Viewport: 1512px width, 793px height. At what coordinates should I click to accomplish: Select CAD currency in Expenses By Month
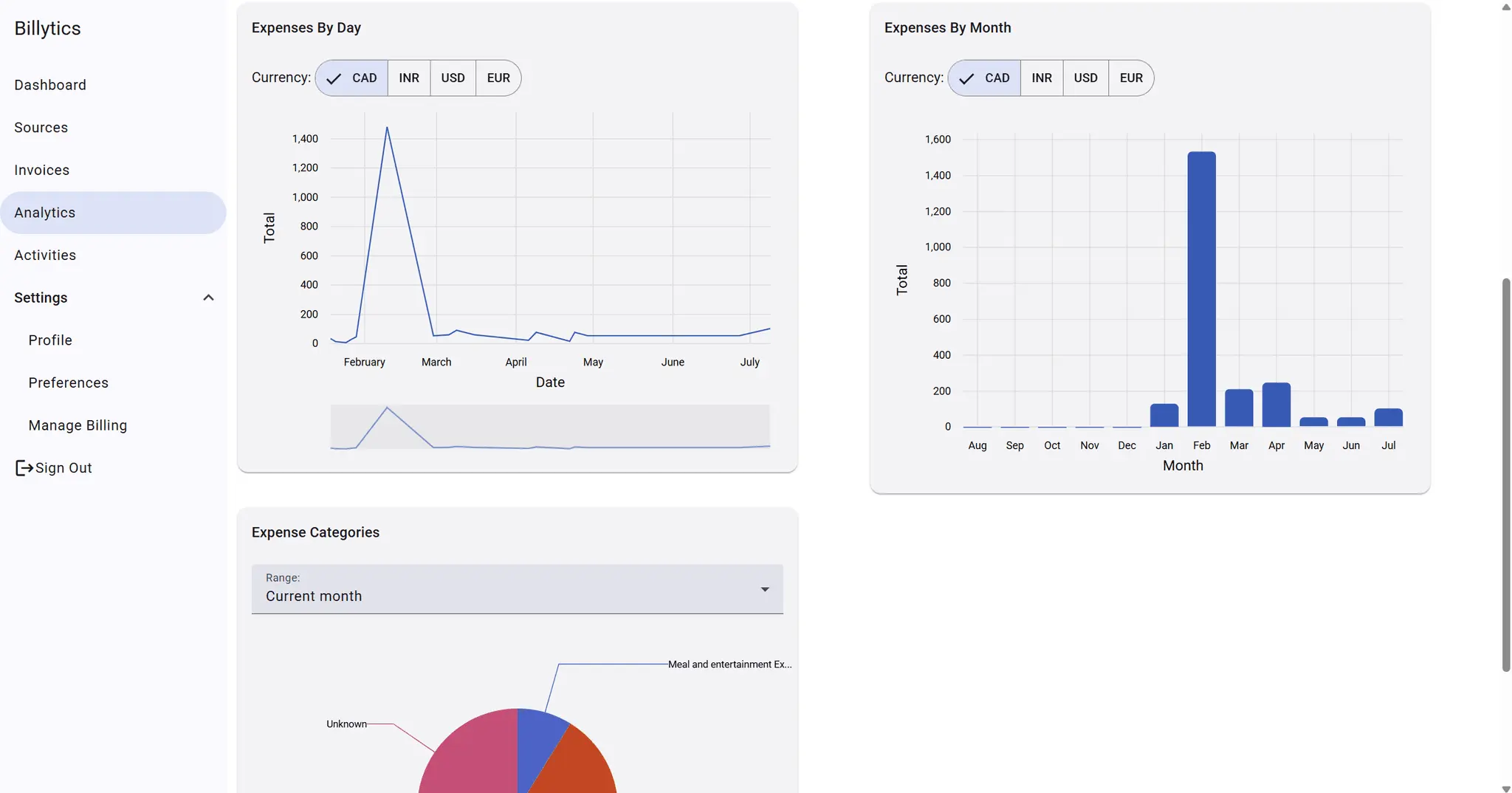coord(984,78)
